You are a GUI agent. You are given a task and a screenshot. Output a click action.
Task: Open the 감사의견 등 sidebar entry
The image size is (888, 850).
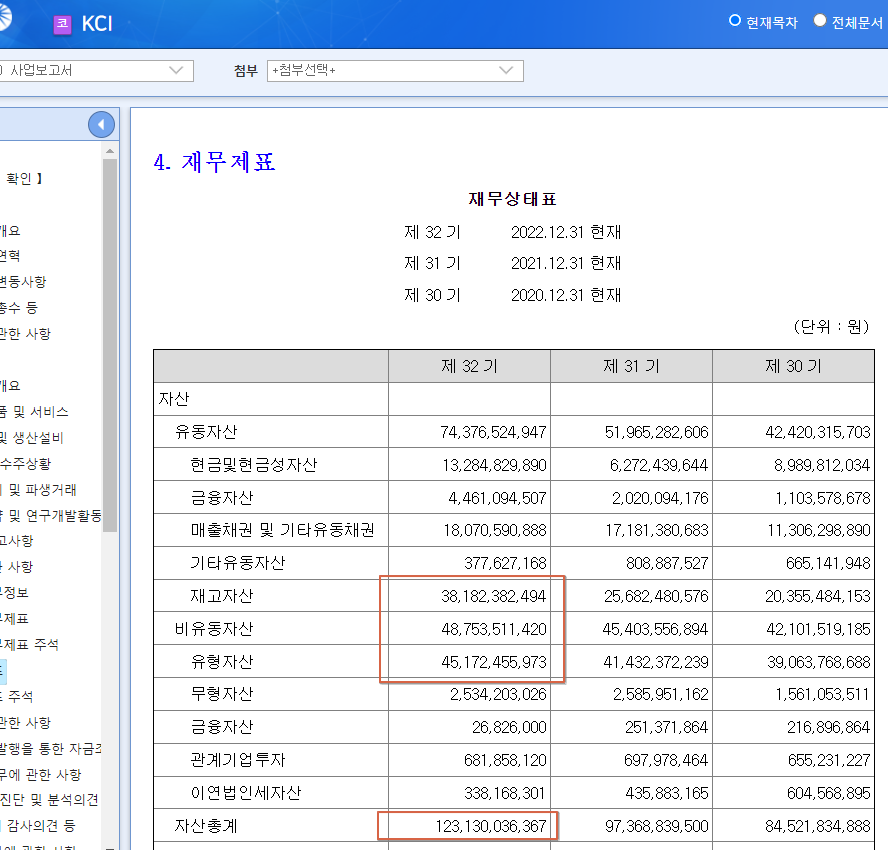[40, 826]
